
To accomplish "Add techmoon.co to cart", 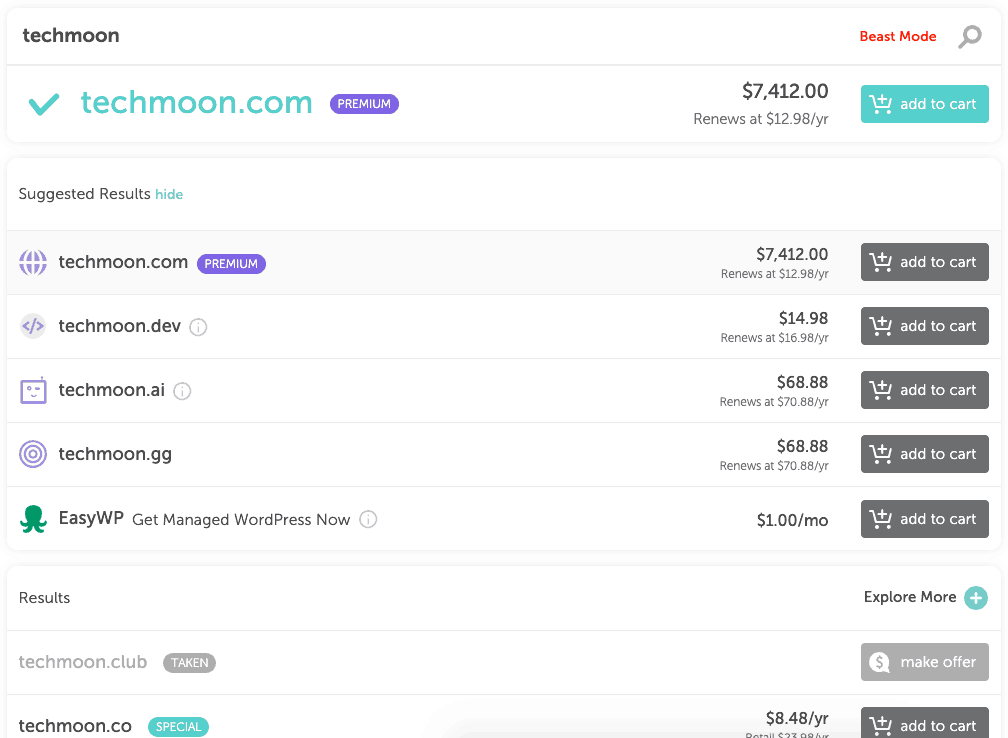I will click(924, 724).
